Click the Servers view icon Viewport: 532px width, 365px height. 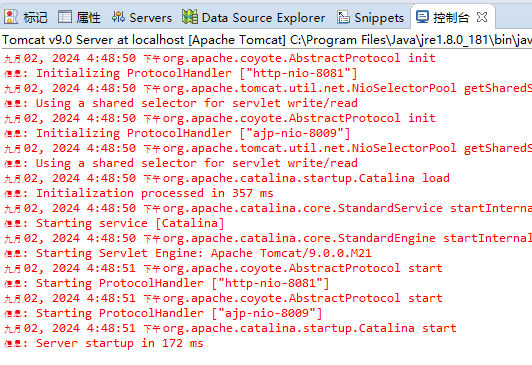point(118,17)
